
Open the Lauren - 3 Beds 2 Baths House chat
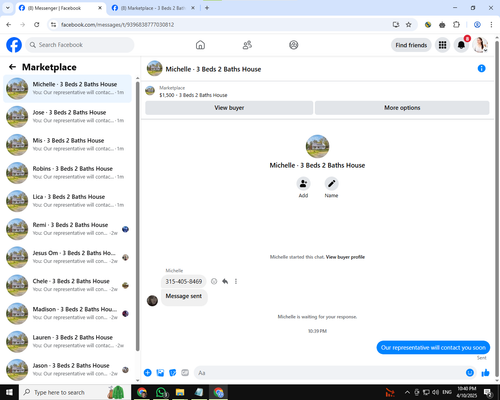click(x=67, y=341)
